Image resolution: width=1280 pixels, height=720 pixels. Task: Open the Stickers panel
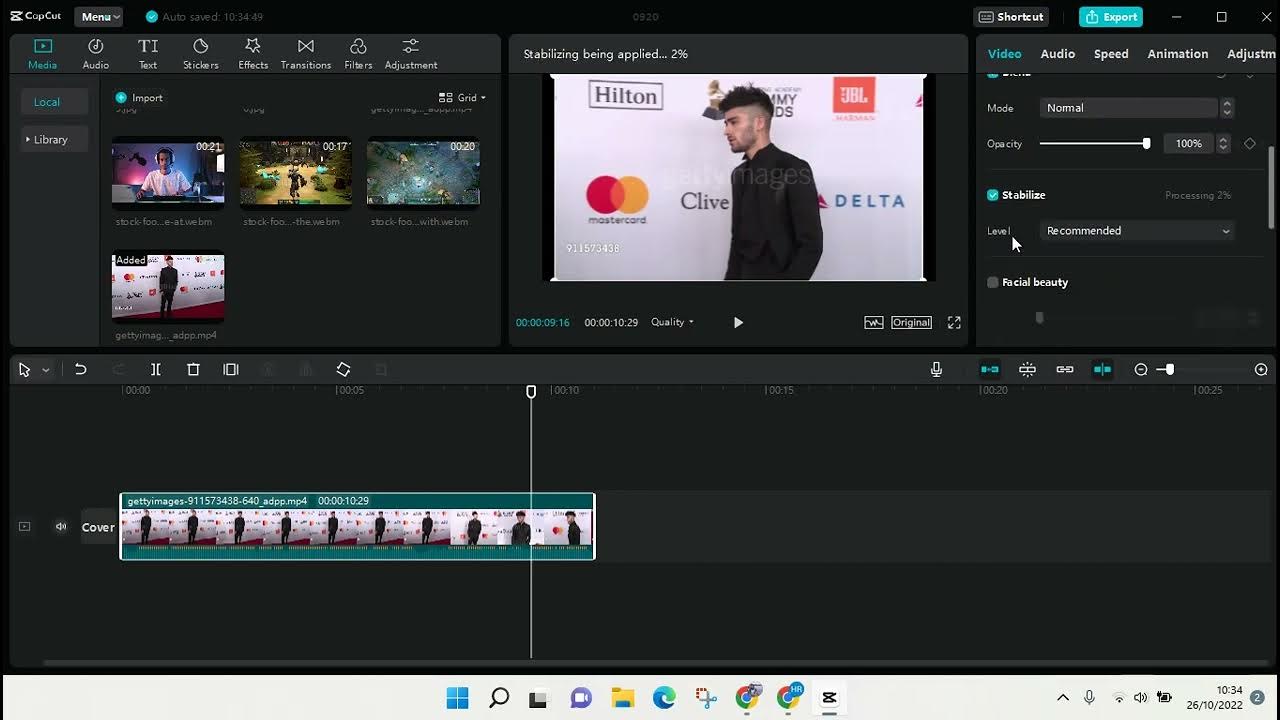click(x=201, y=54)
